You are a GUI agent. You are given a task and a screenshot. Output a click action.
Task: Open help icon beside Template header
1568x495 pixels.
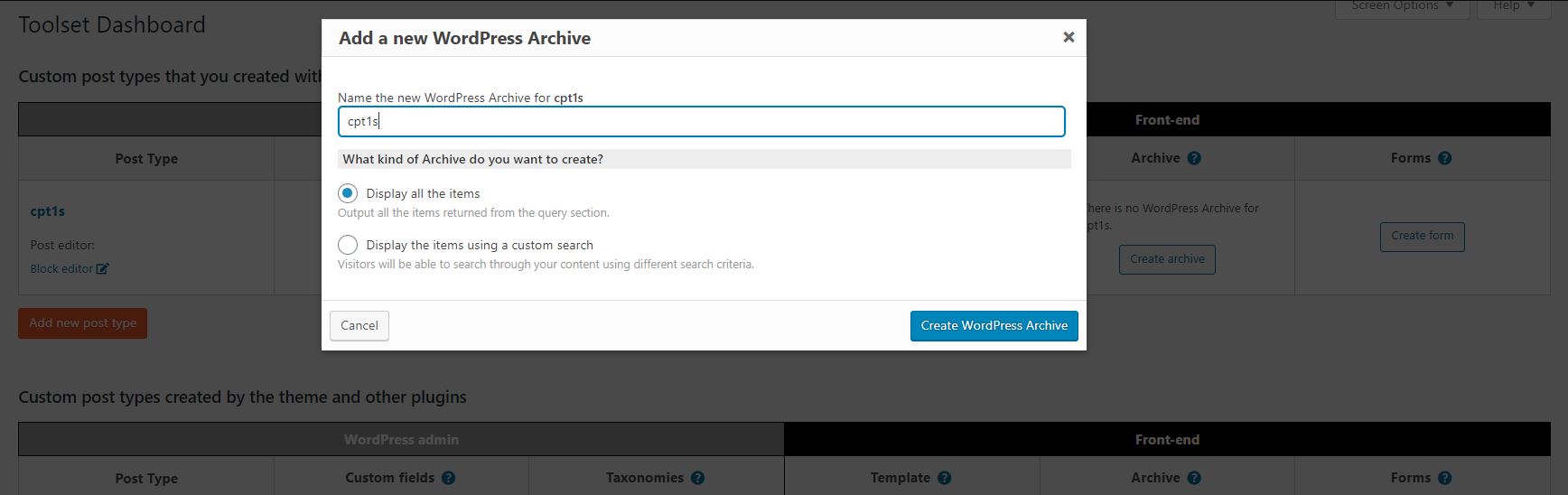pos(944,478)
